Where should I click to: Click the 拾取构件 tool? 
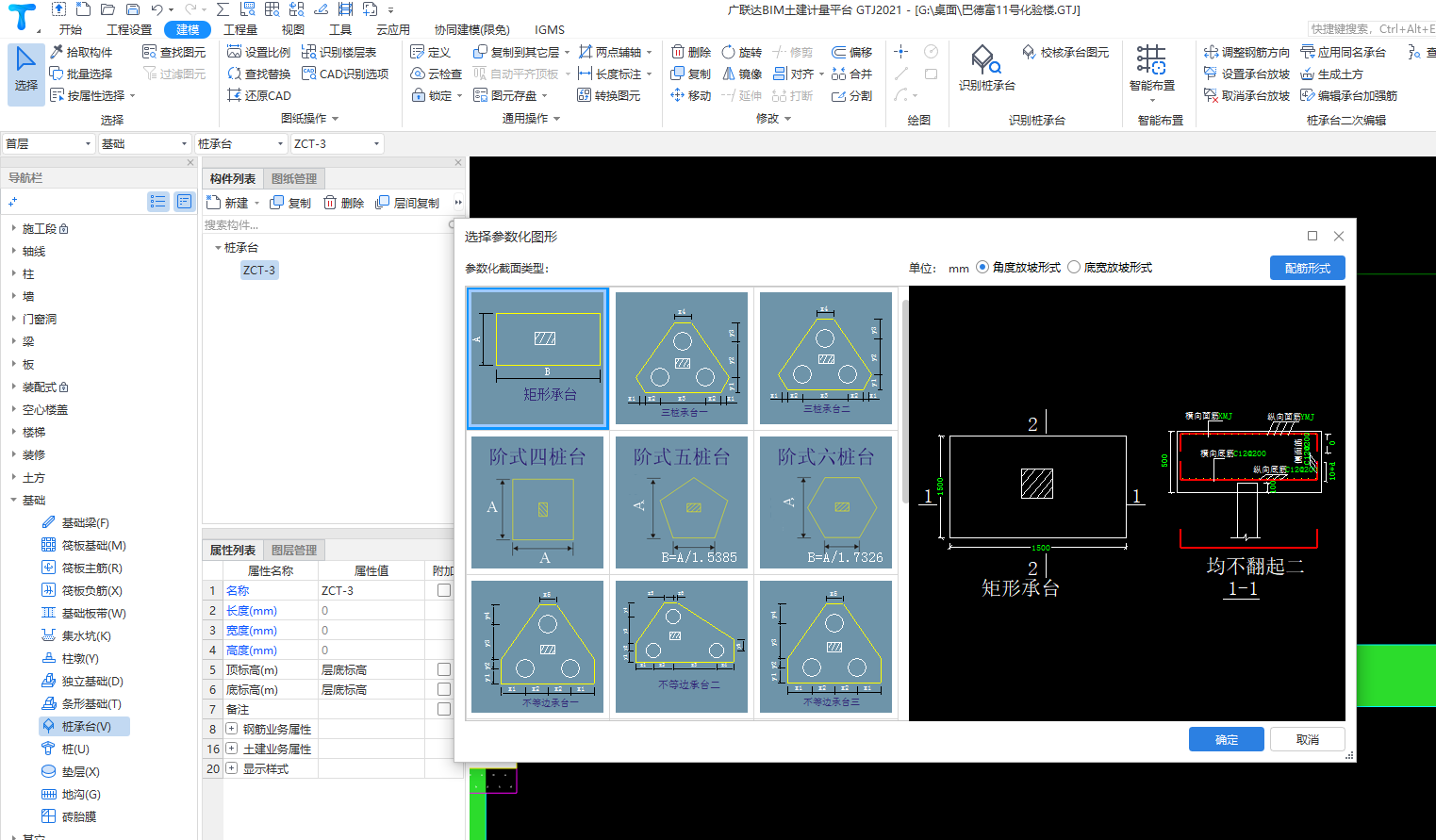[81, 52]
